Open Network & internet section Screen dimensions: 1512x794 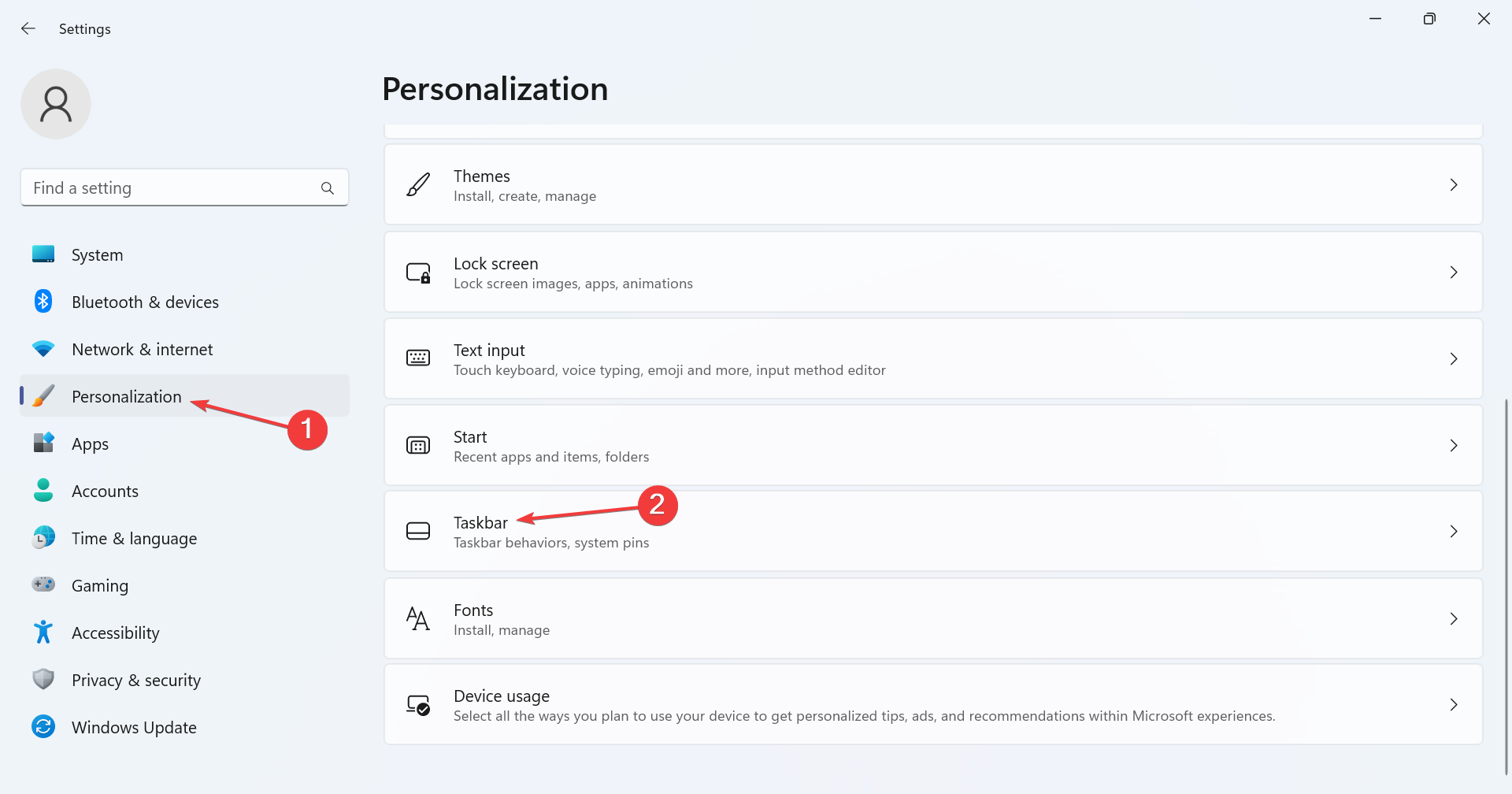tap(142, 350)
